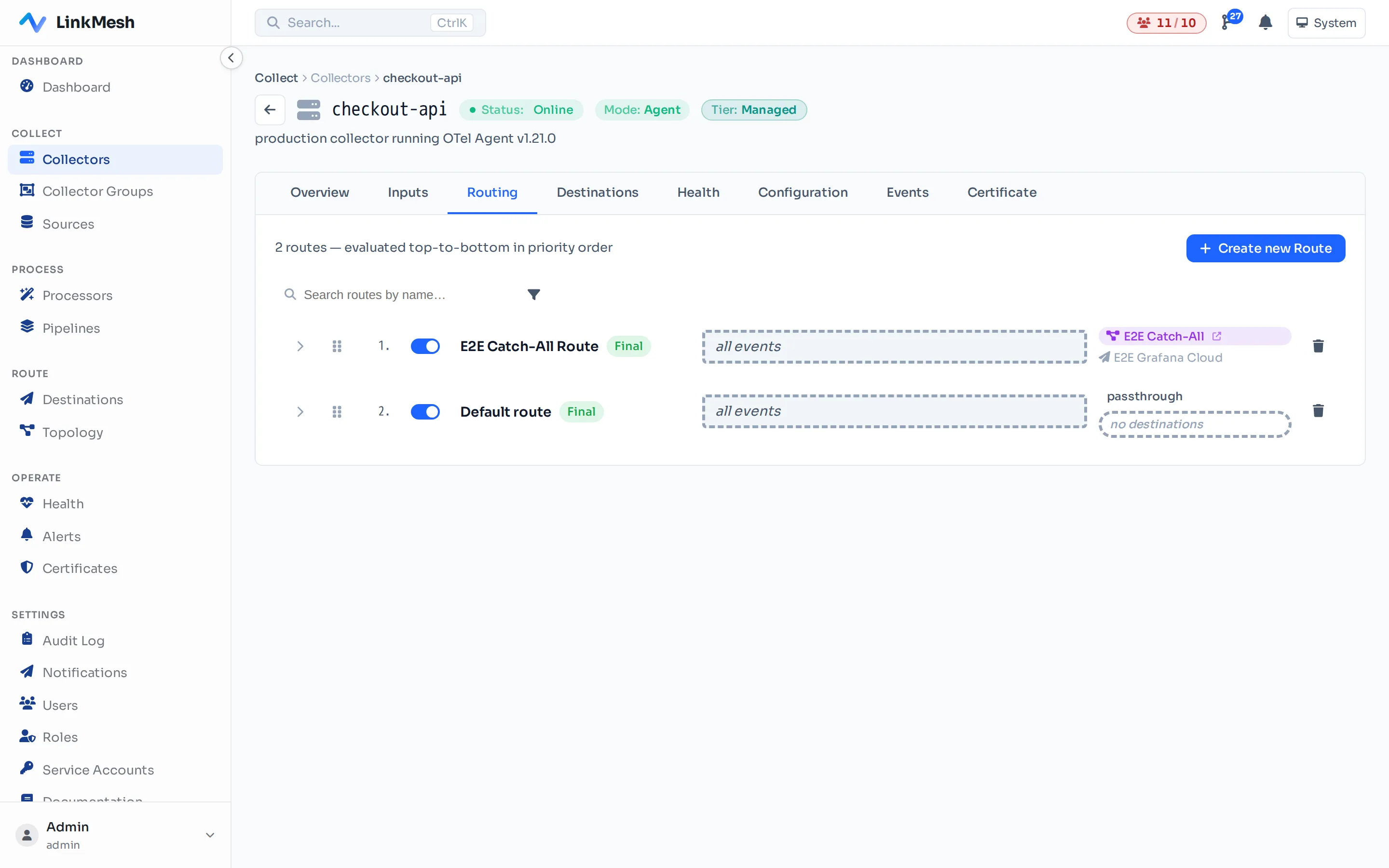Go back with the arrow button

(270, 109)
